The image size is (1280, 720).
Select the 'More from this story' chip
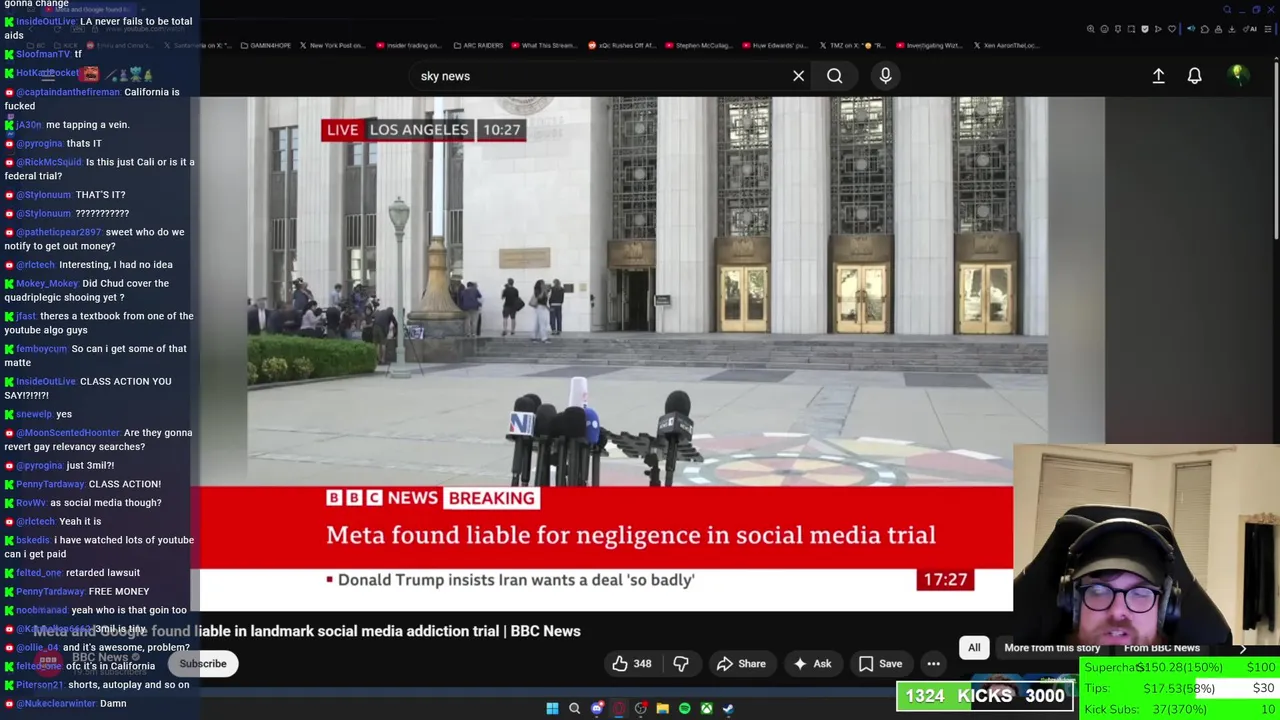[1052, 648]
